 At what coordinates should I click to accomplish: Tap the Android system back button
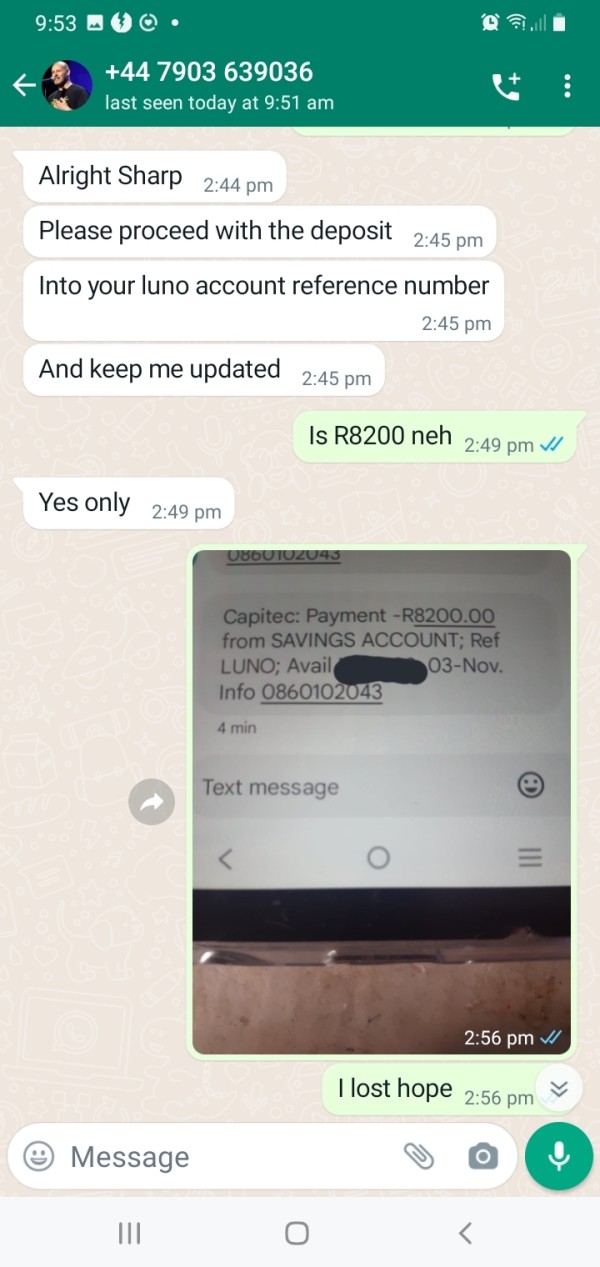click(465, 1233)
